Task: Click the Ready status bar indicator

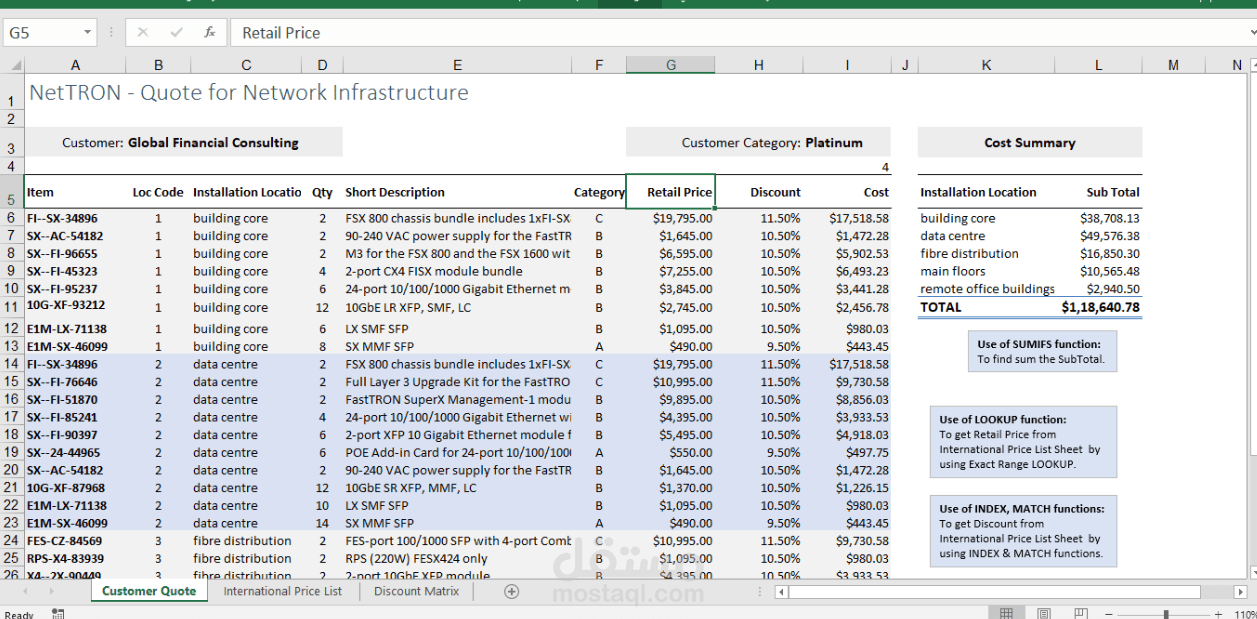Action: click(x=19, y=614)
